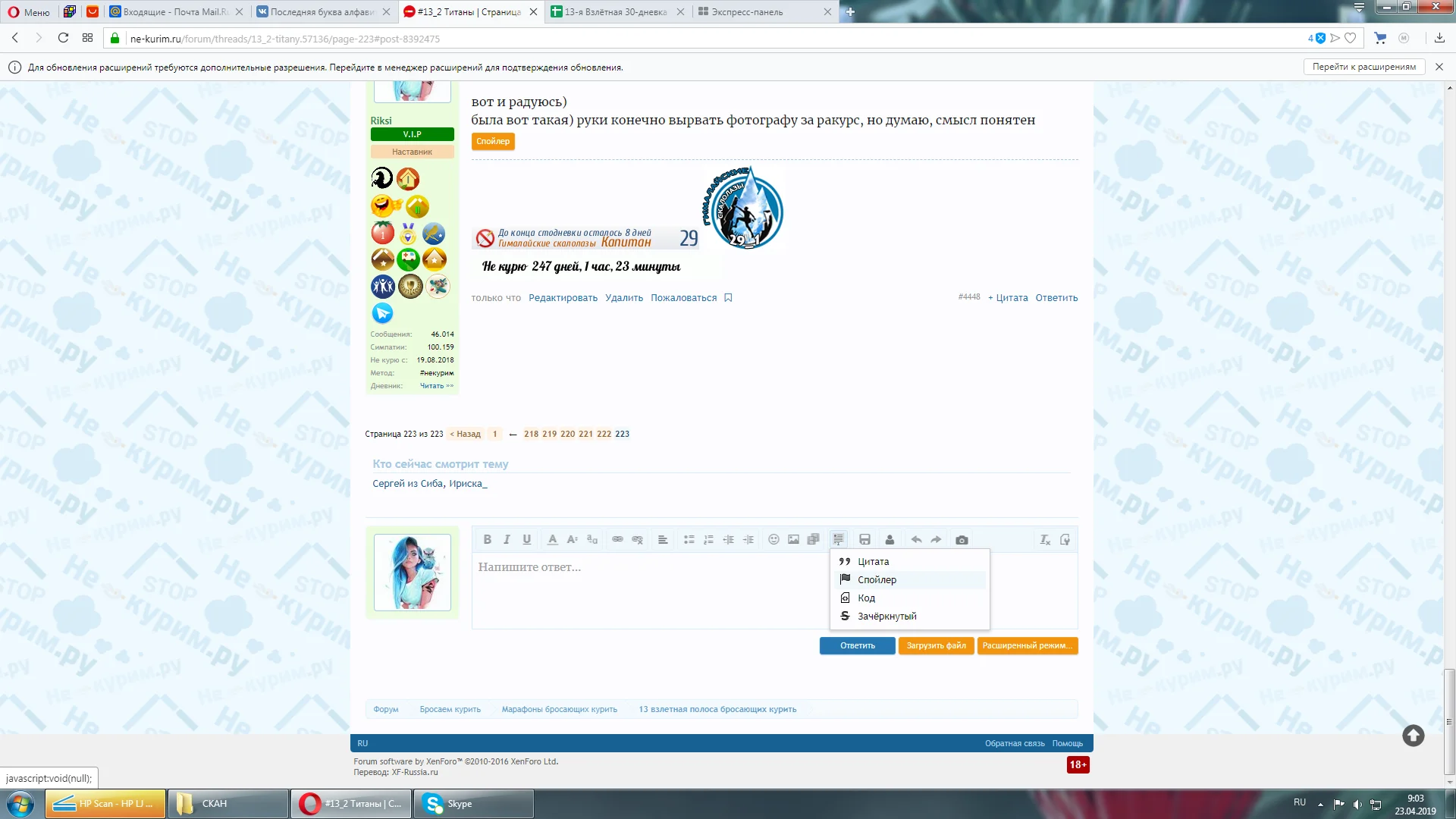Click the save draft floppy icon
The height and width of the screenshot is (819, 1456).
[864, 540]
